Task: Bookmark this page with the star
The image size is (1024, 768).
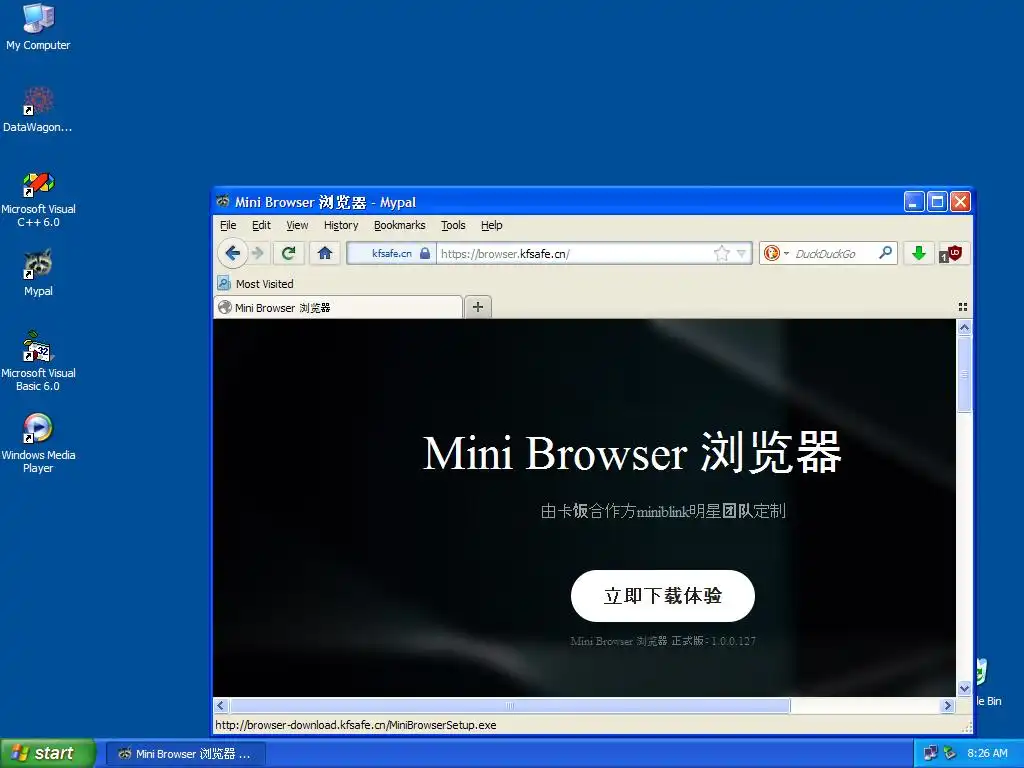Action: click(722, 253)
